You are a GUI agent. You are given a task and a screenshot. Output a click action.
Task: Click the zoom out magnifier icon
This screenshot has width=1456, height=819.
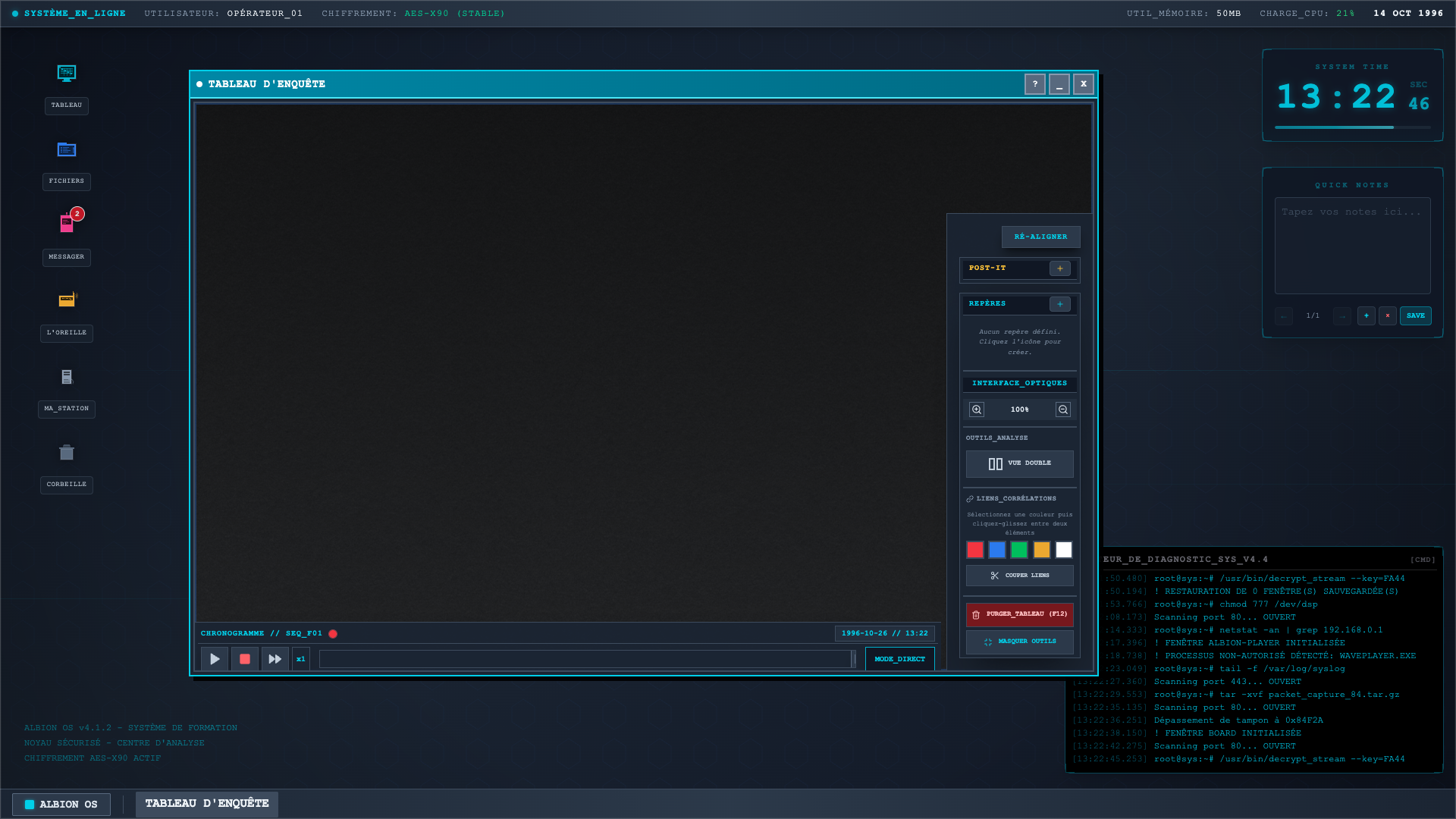[1063, 409]
